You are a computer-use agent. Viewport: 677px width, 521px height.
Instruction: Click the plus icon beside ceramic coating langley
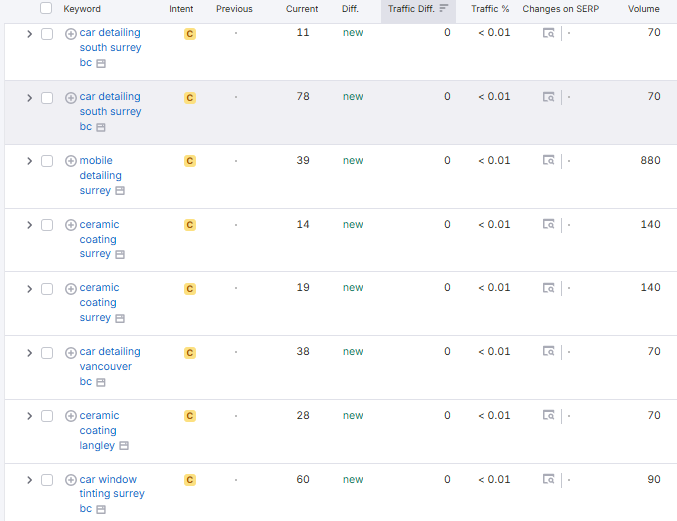tap(71, 416)
